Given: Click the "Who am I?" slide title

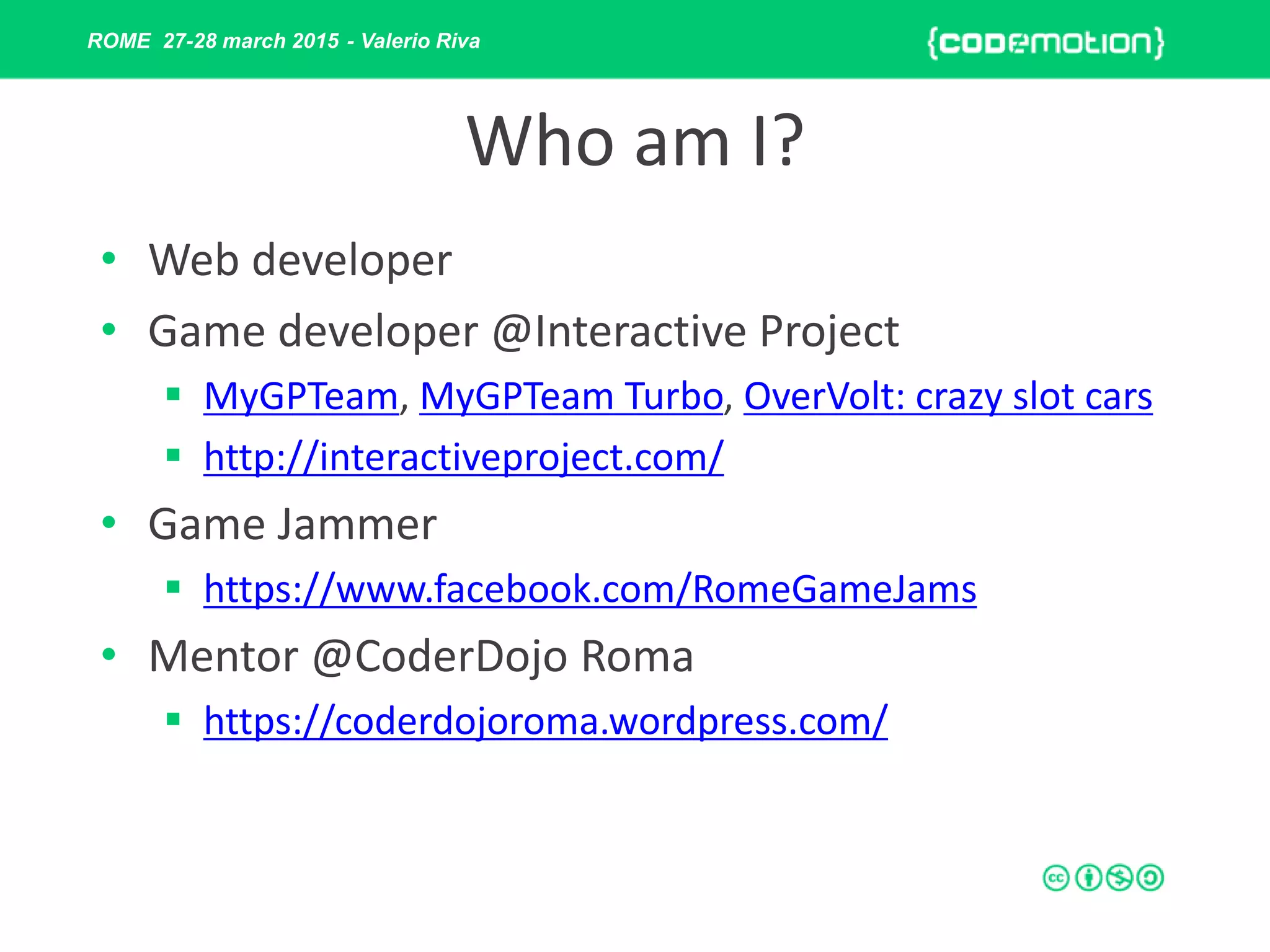Looking at the screenshot, I should pyautogui.click(x=635, y=141).
